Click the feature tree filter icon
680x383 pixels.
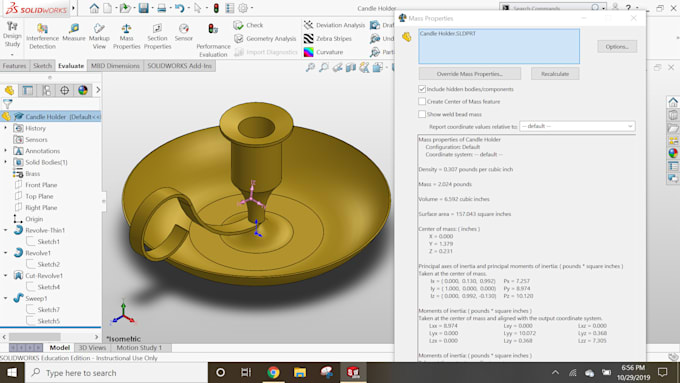[7, 104]
